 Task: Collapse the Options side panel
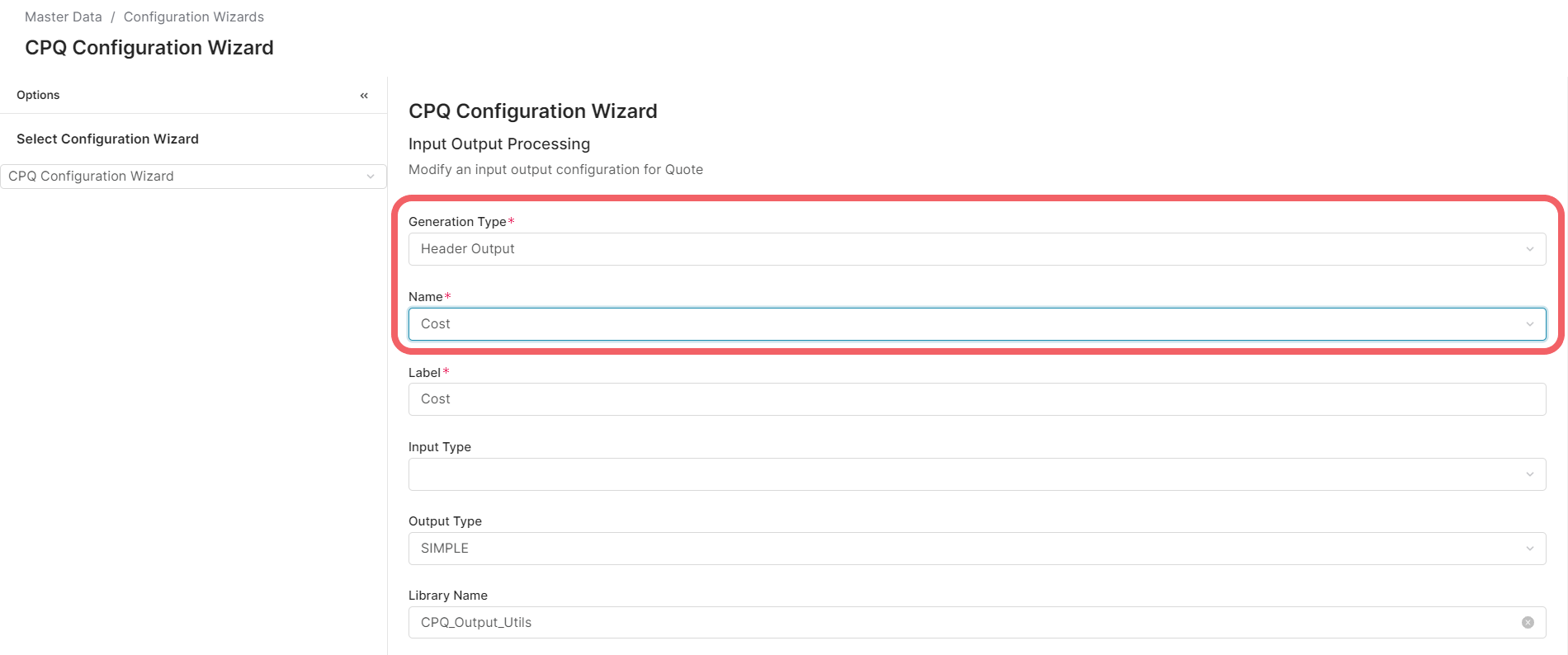point(364,96)
